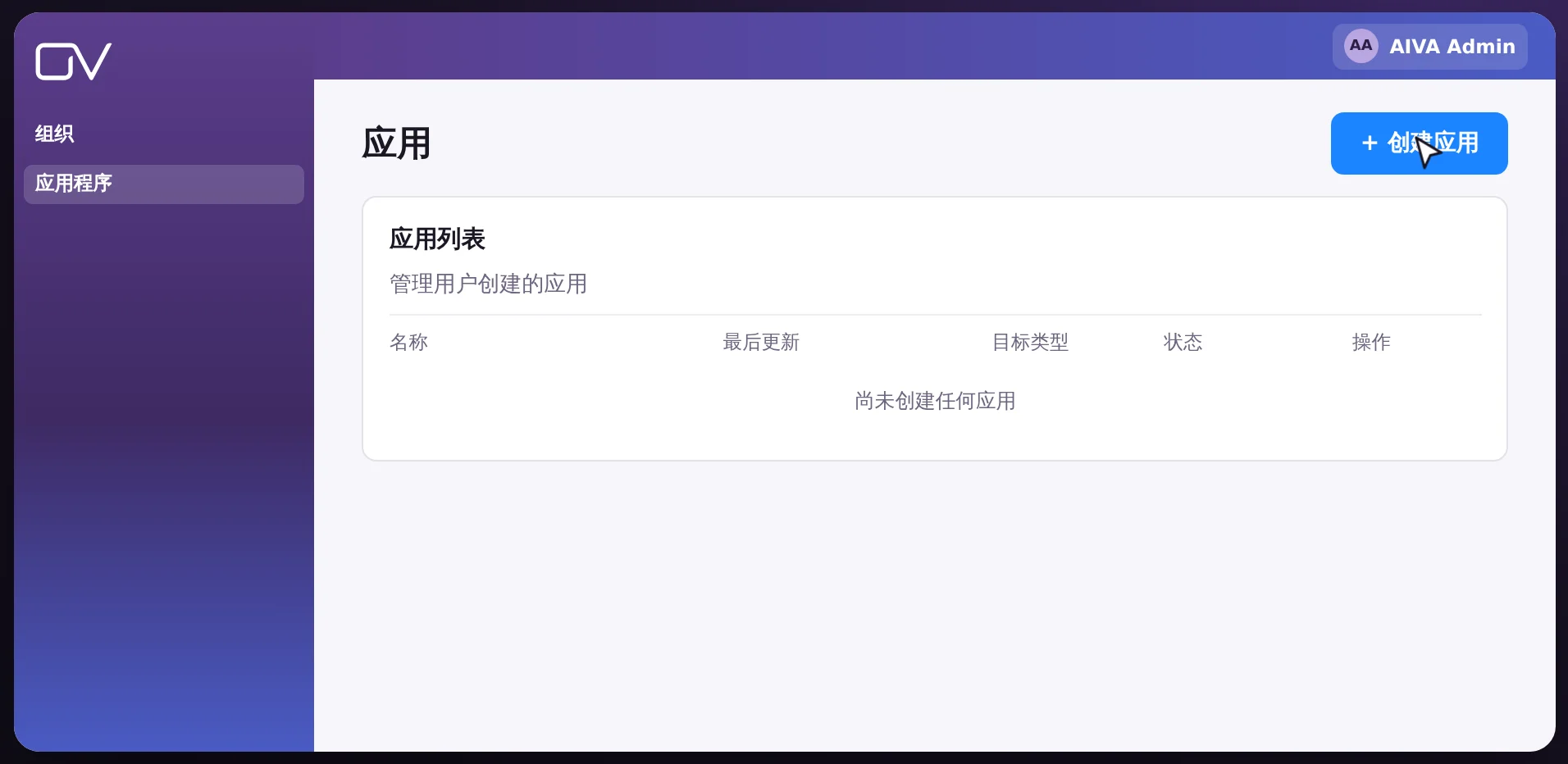Select 应用程序 in the sidebar
This screenshot has height=764, width=1568.
pyautogui.click(x=164, y=184)
